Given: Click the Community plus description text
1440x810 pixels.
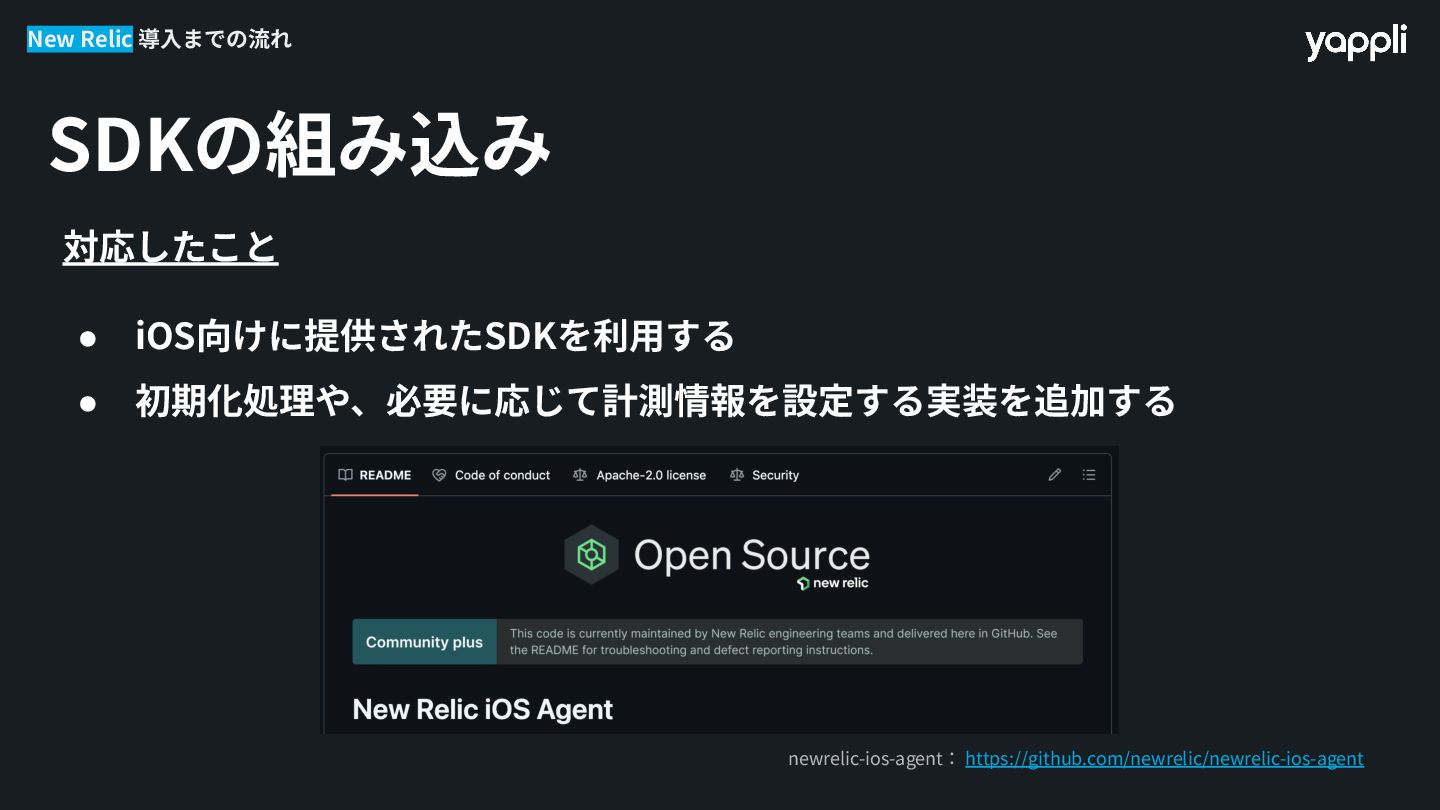Looking at the screenshot, I should point(783,641).
